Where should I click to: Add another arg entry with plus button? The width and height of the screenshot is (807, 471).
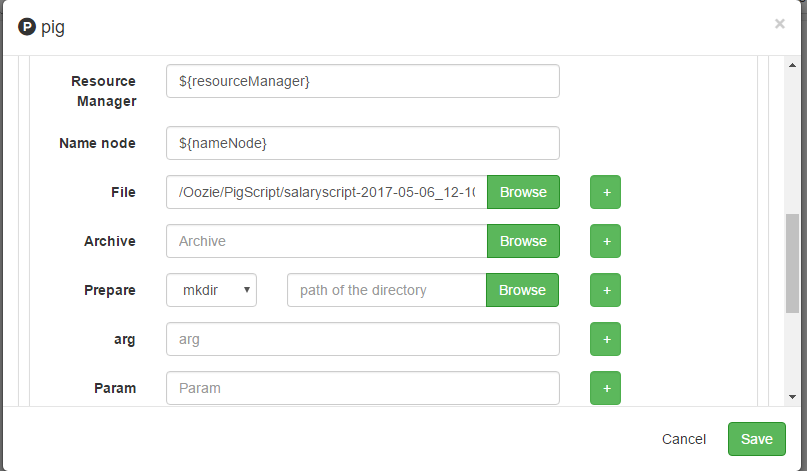coord(605,339)
